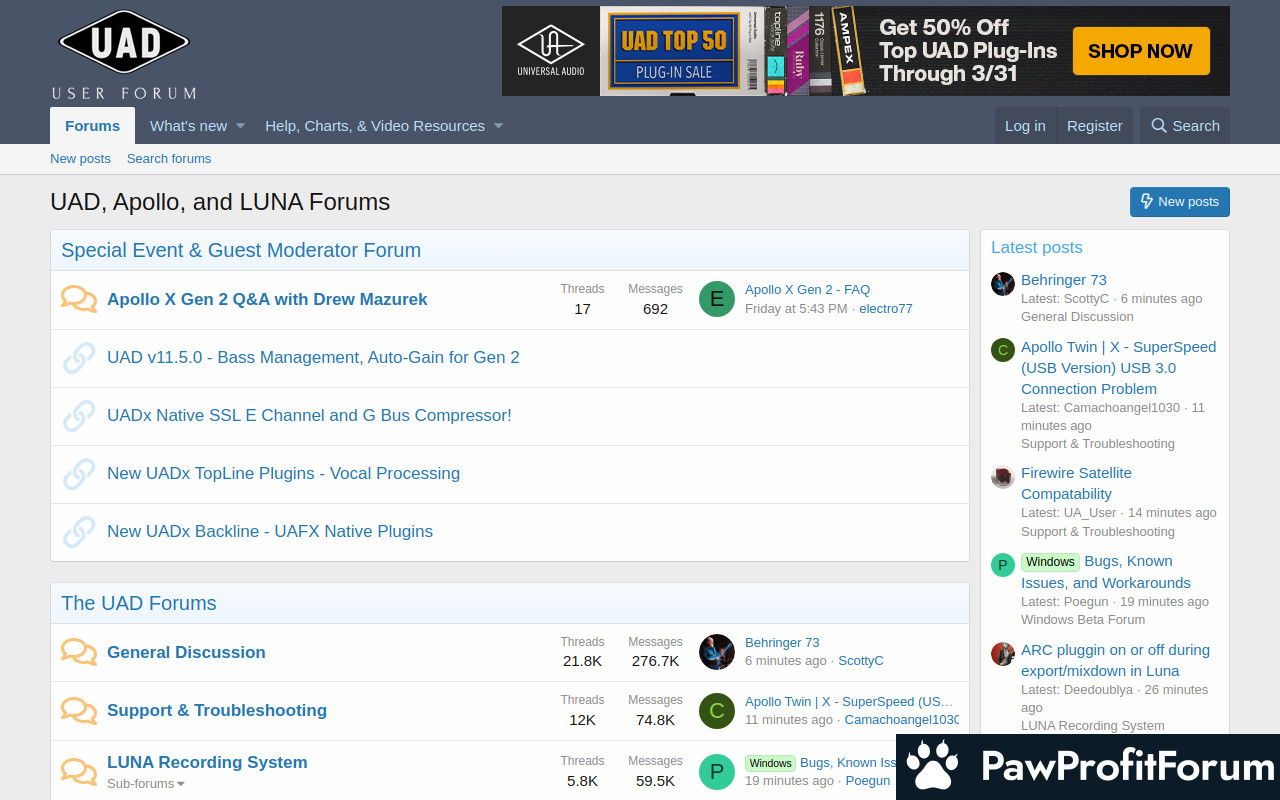Open ScottyC username in General Discussion row
The height and width of the screenshot is (800, 1280).
tap(861, 661)
